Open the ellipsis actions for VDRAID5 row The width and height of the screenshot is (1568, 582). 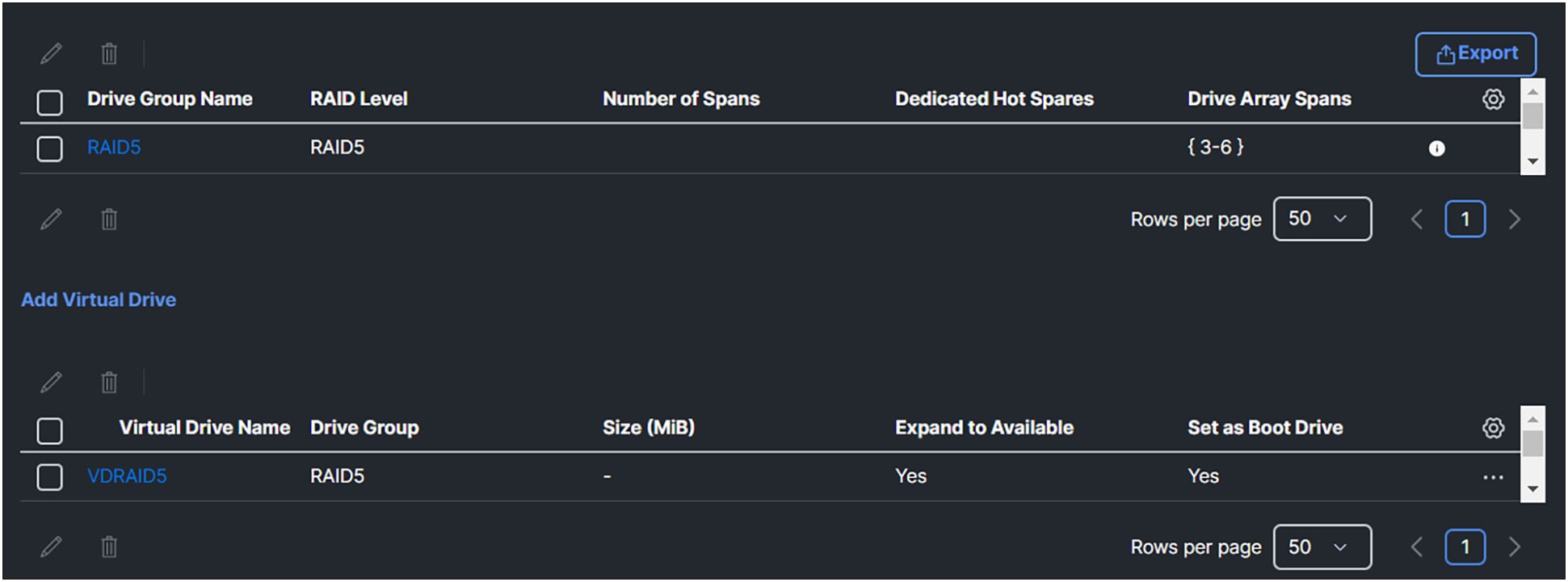click(1492, 476)
